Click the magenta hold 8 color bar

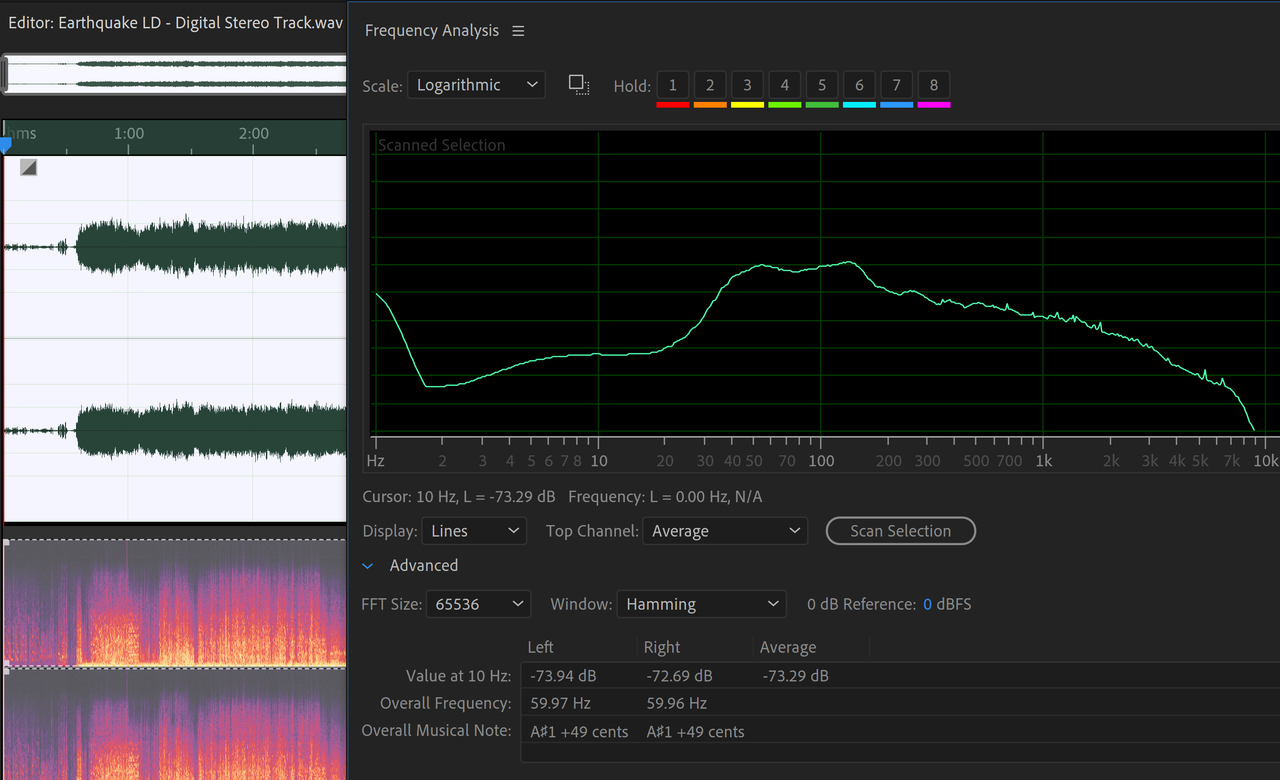coord(934,104)
